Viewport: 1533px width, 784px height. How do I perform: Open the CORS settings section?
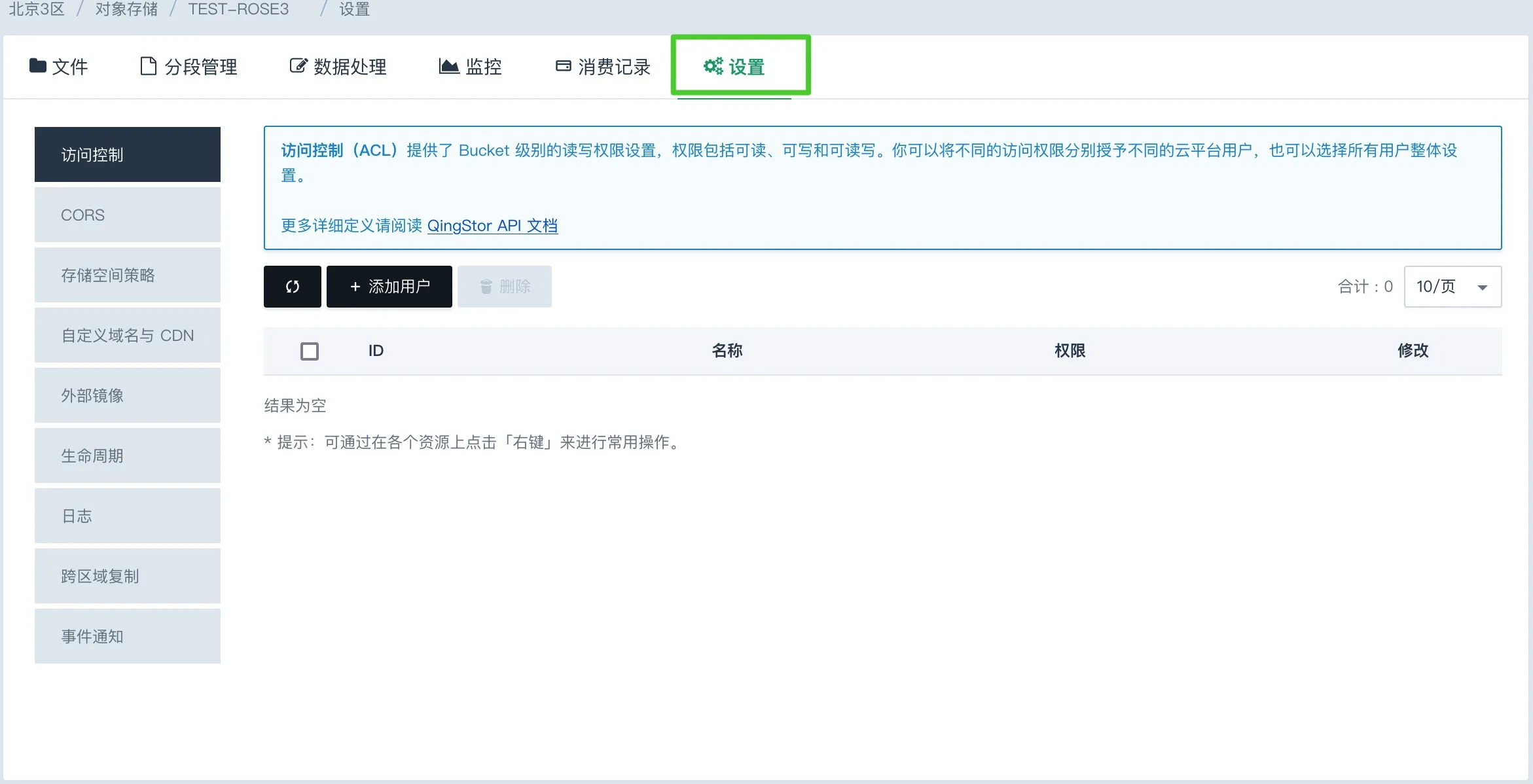128,215
